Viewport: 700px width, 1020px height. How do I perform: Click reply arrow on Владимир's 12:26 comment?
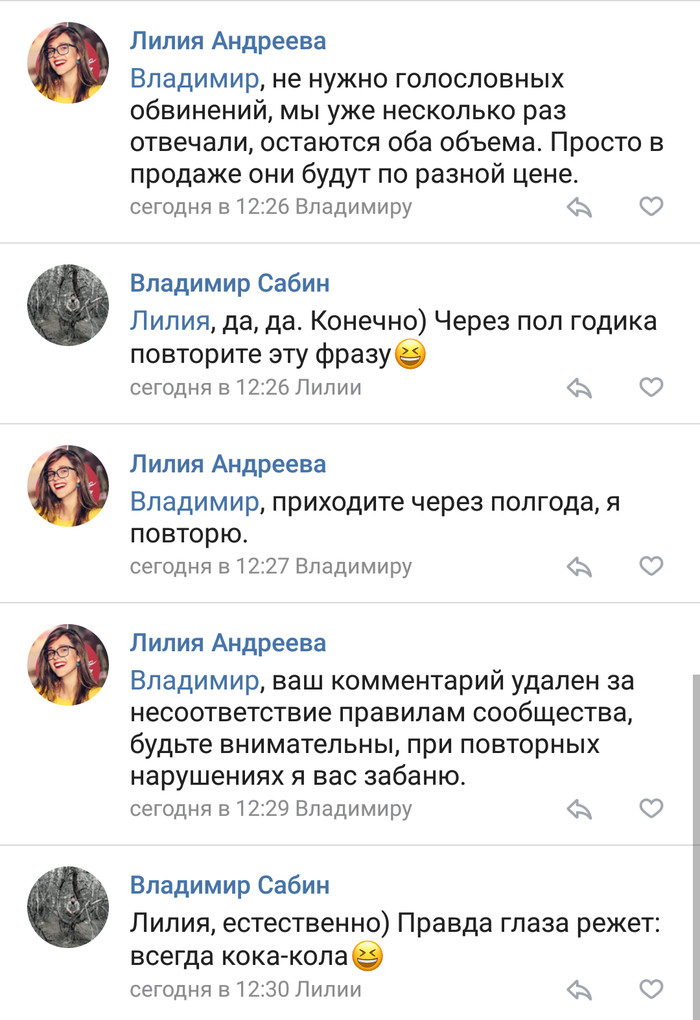tap(580, 387)
